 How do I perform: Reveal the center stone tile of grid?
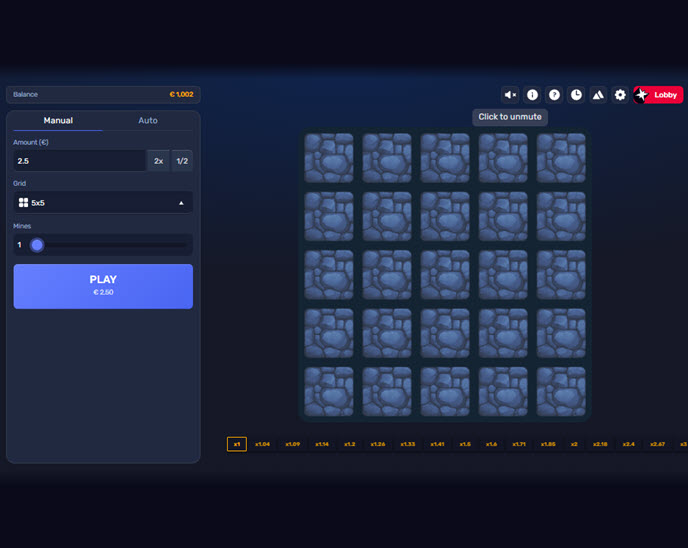445,275
